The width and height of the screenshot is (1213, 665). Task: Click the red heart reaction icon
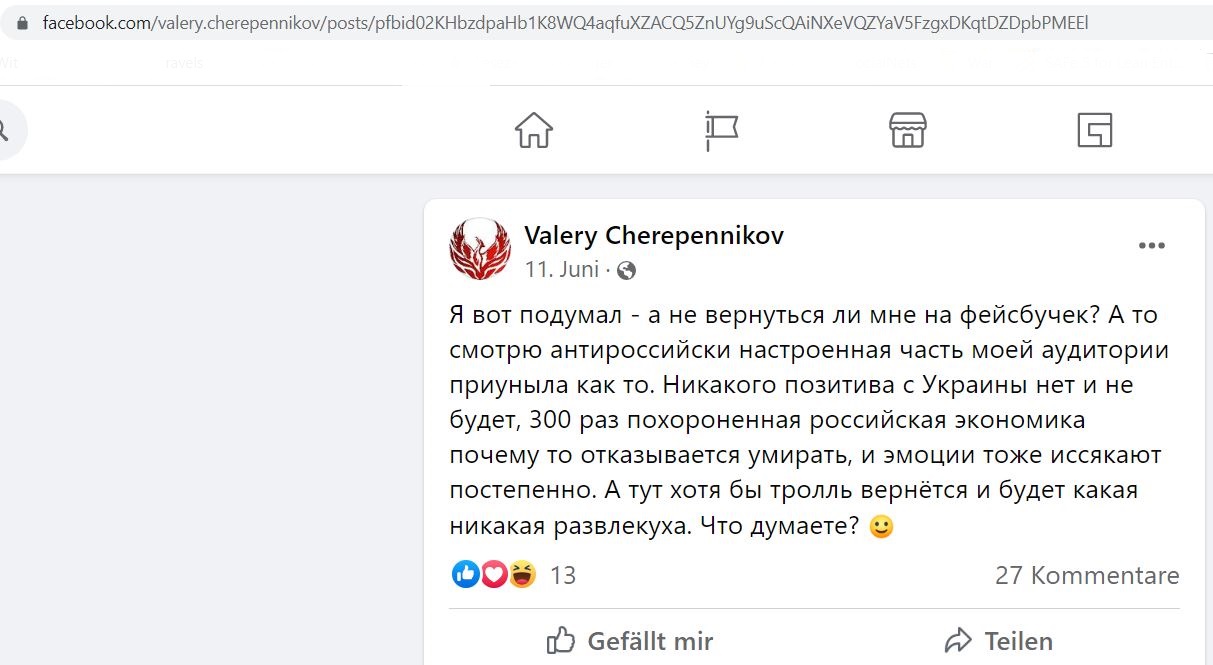pos(494,574)
